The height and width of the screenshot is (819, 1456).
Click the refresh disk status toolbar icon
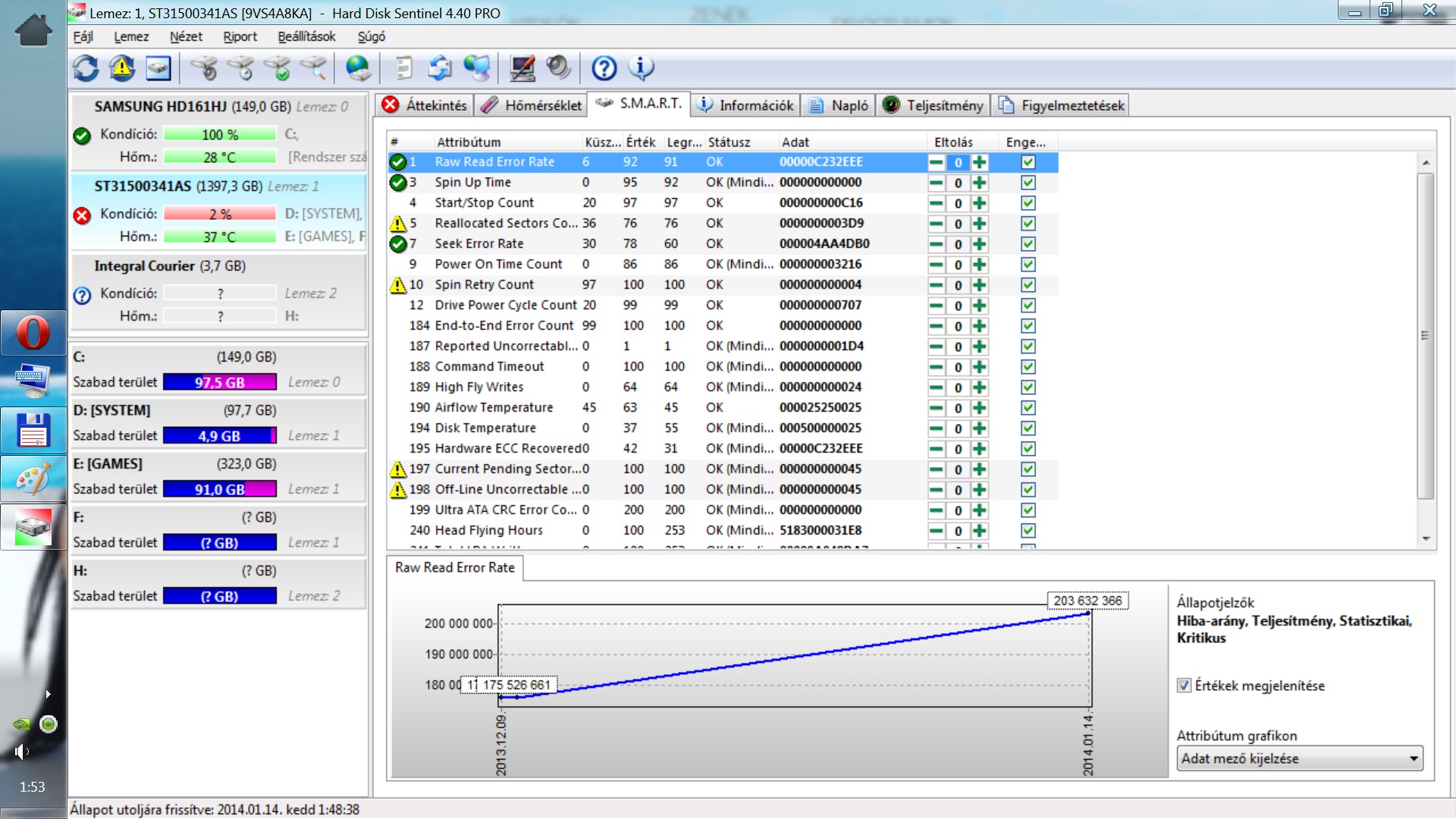point(86,68)
